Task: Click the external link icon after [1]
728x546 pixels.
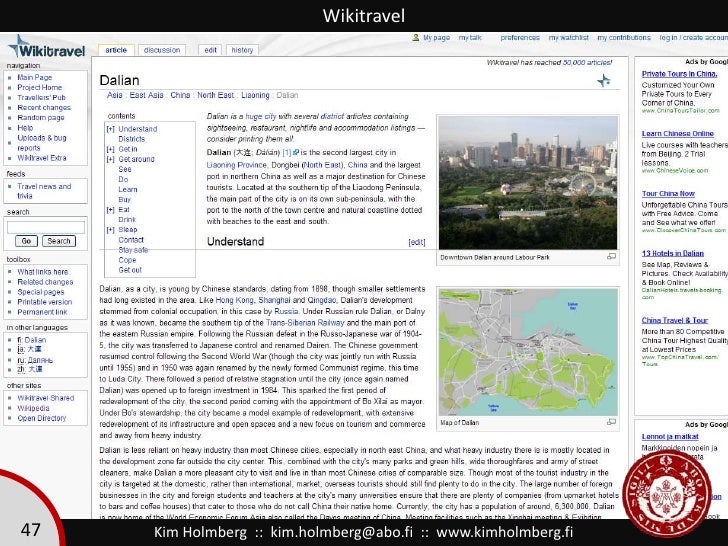Action: [296, 152]
